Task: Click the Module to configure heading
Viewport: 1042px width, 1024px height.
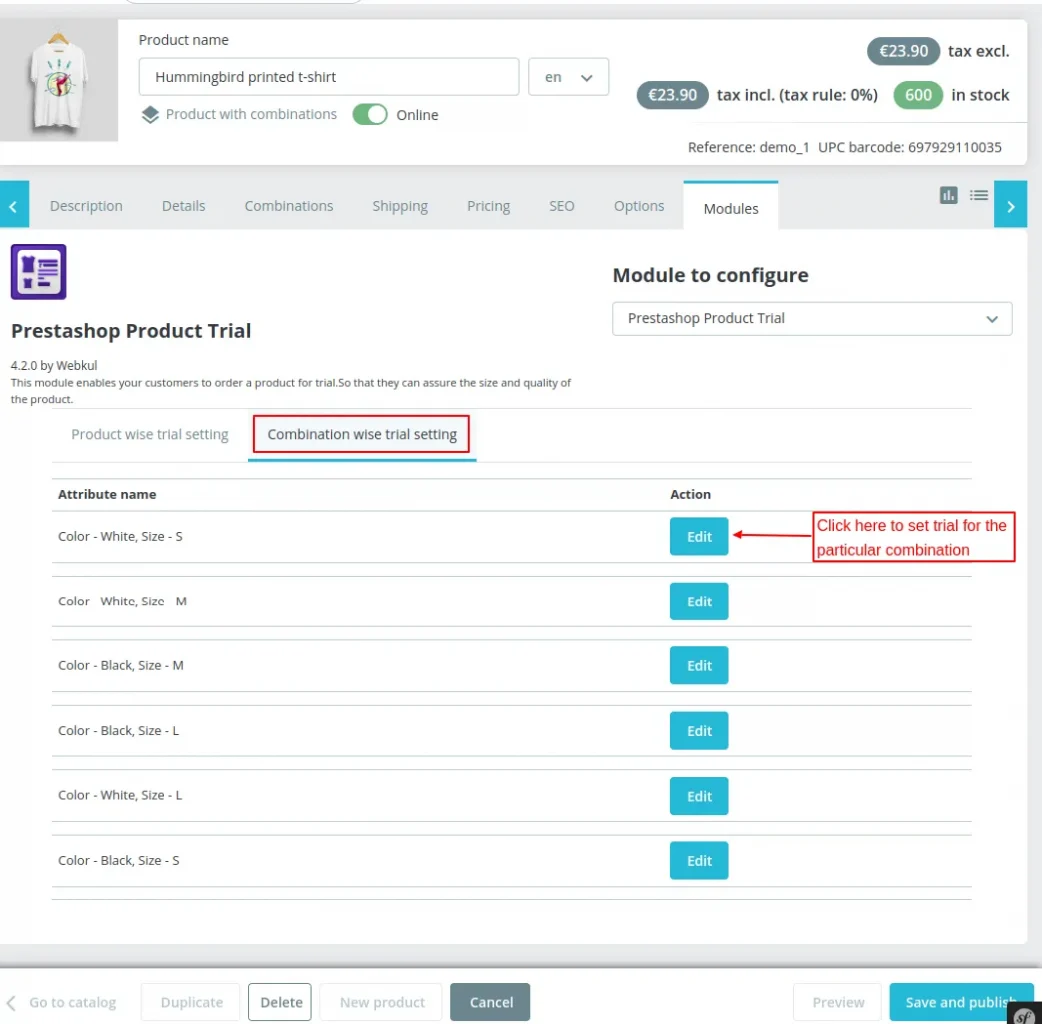Action: click(710, 275)
